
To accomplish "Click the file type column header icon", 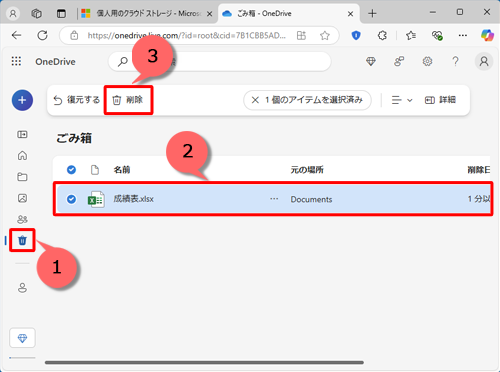I will point(95,170).
